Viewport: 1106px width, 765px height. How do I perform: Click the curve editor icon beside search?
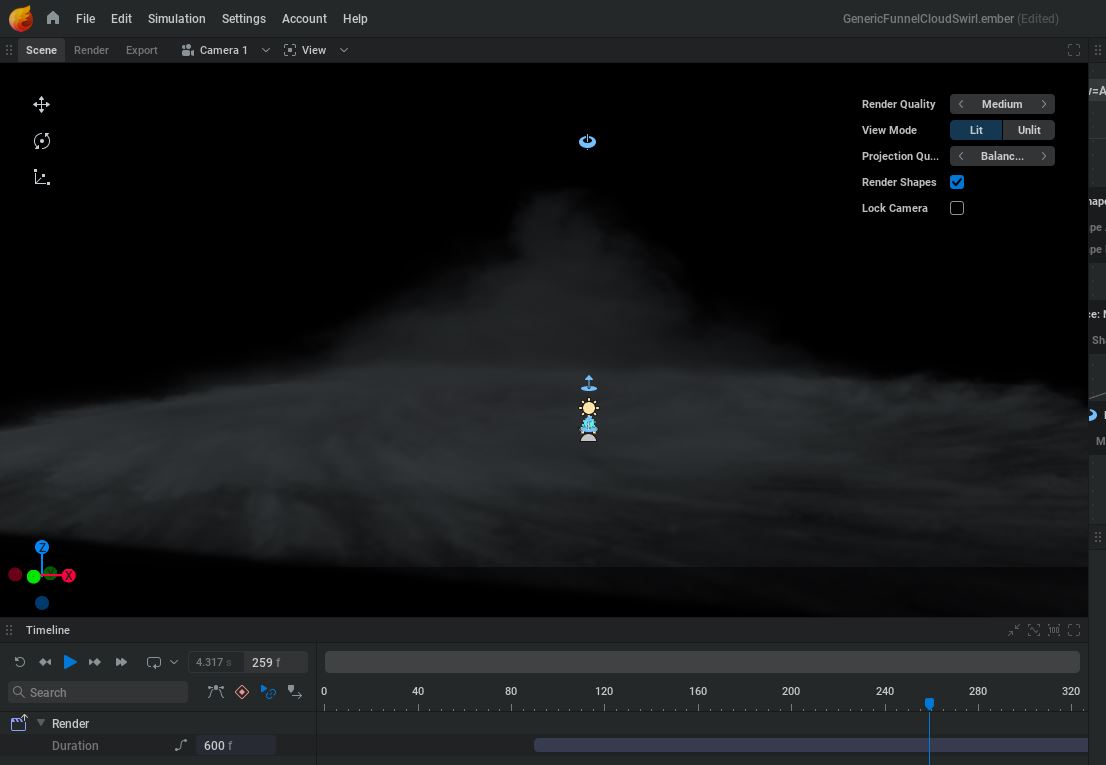[215, 692]
